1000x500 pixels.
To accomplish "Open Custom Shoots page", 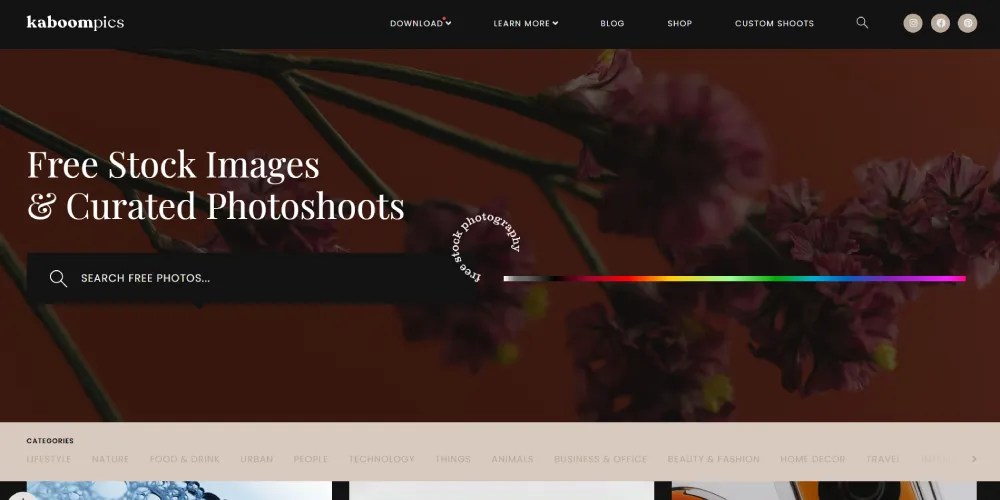I will point(774,24).
